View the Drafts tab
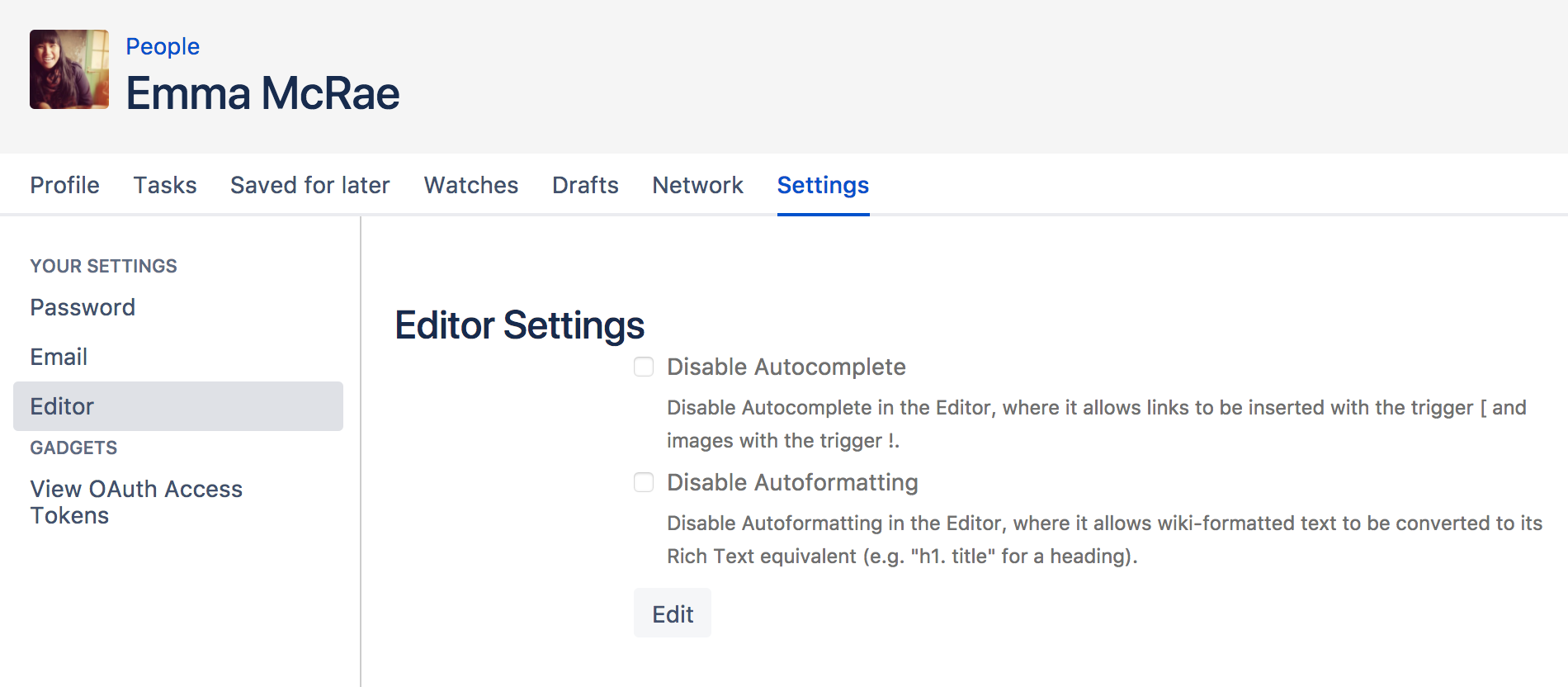The image size is (1568, 687). pos(585,185)
